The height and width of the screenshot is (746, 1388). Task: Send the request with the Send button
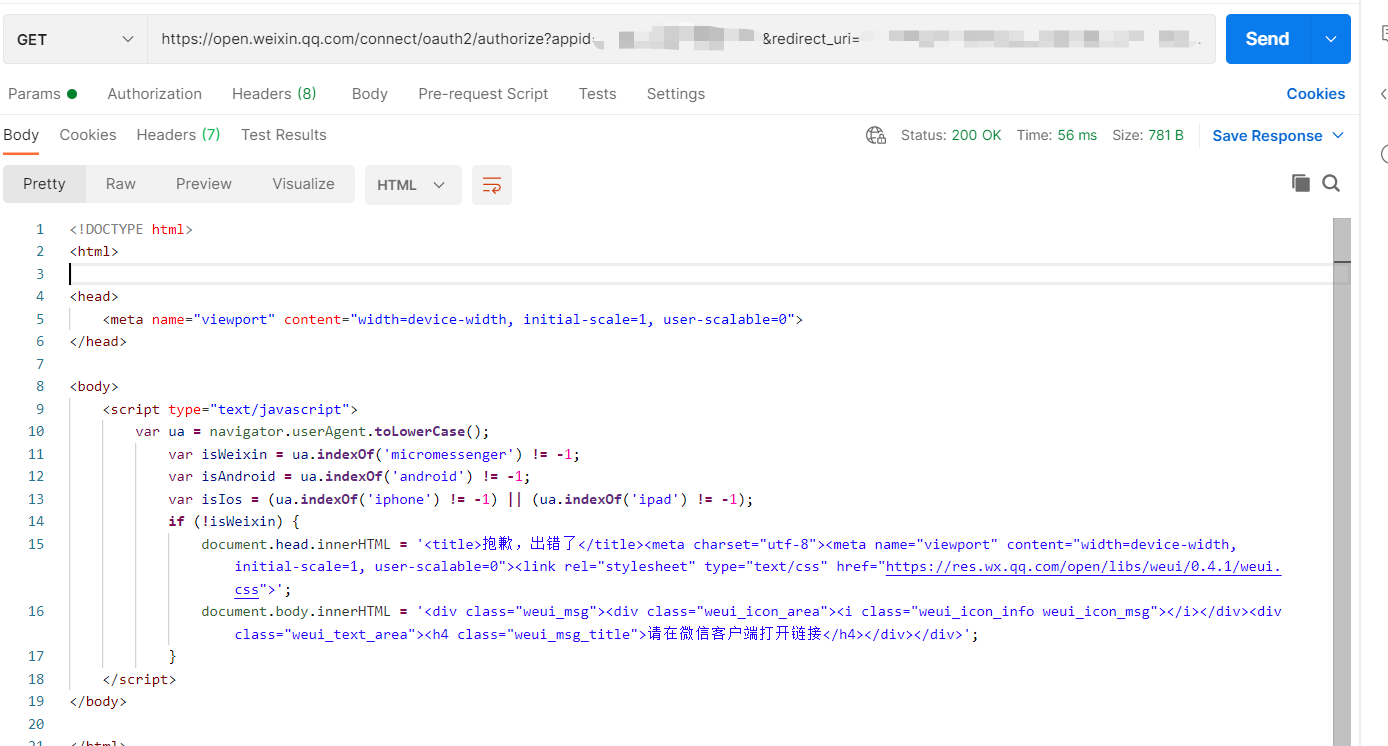click(x=1267, y=39)
